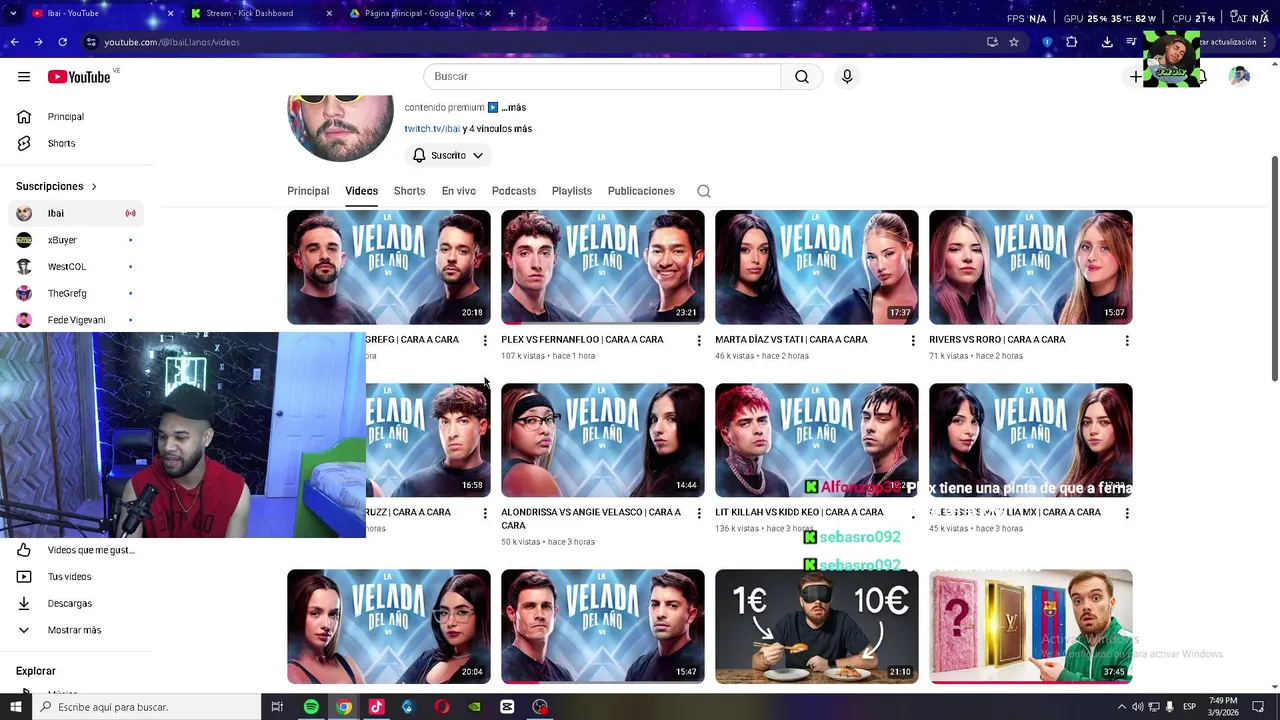Go back in browser history

pos(14,42)
